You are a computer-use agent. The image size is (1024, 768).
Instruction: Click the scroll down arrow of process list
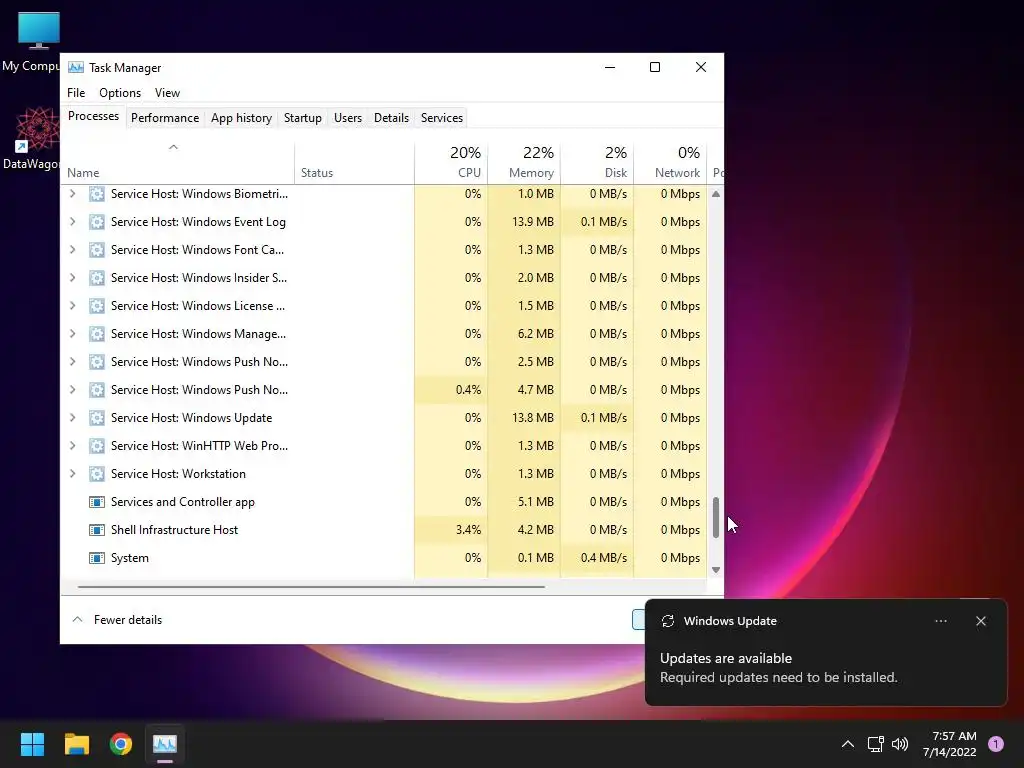pyautogui.click(x=716, y=570)
